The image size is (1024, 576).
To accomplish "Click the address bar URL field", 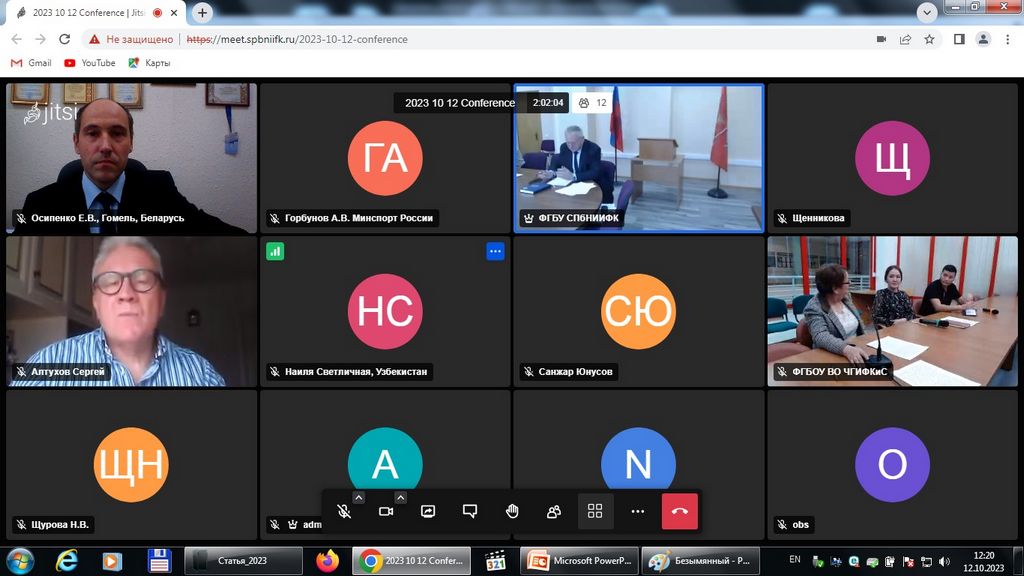I will click(500, 39).
